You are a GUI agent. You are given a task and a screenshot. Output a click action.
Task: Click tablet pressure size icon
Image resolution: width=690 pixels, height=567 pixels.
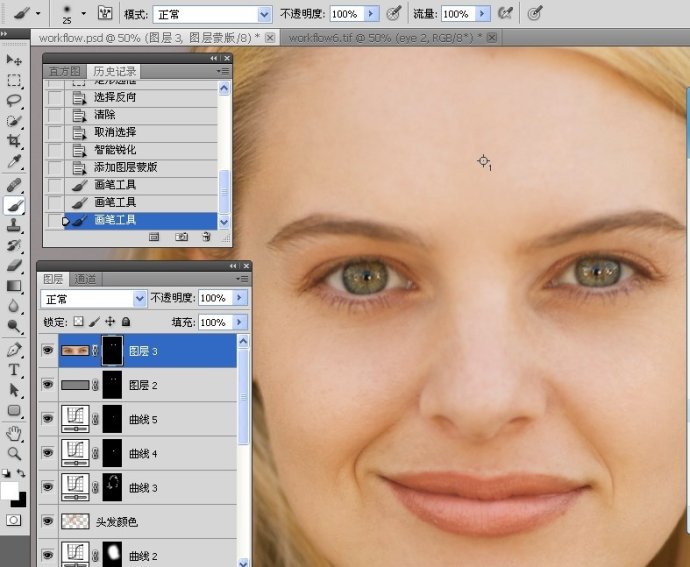point(535,13)
